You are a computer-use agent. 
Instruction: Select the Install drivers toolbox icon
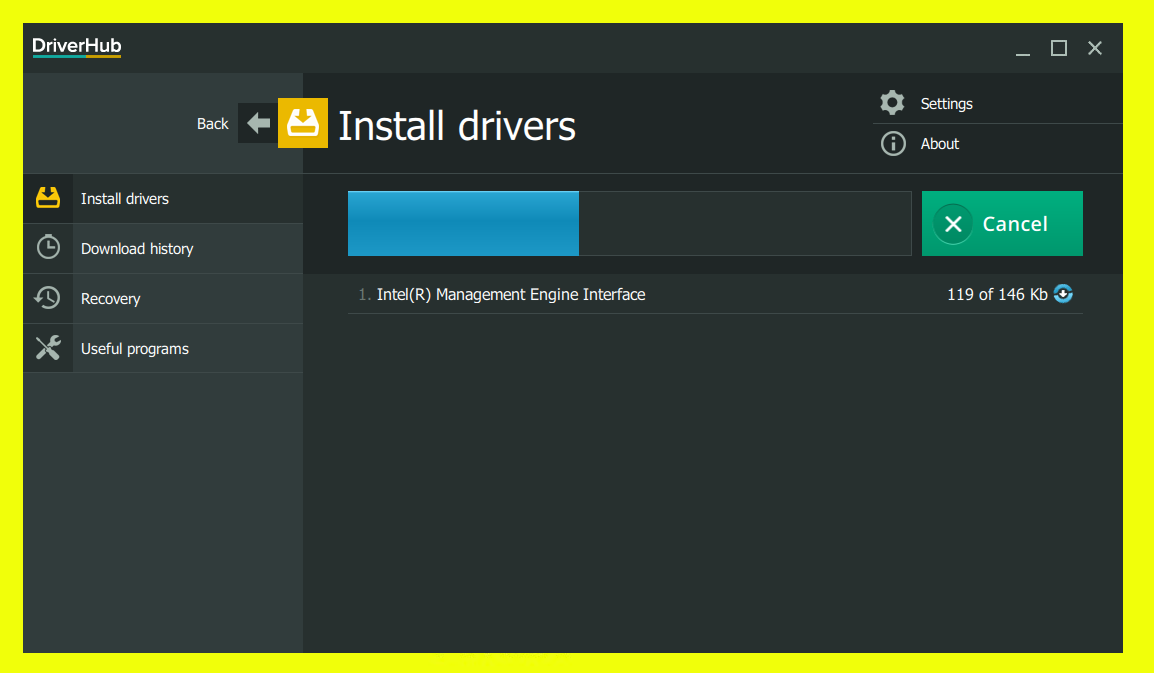[x=48, y=198]
